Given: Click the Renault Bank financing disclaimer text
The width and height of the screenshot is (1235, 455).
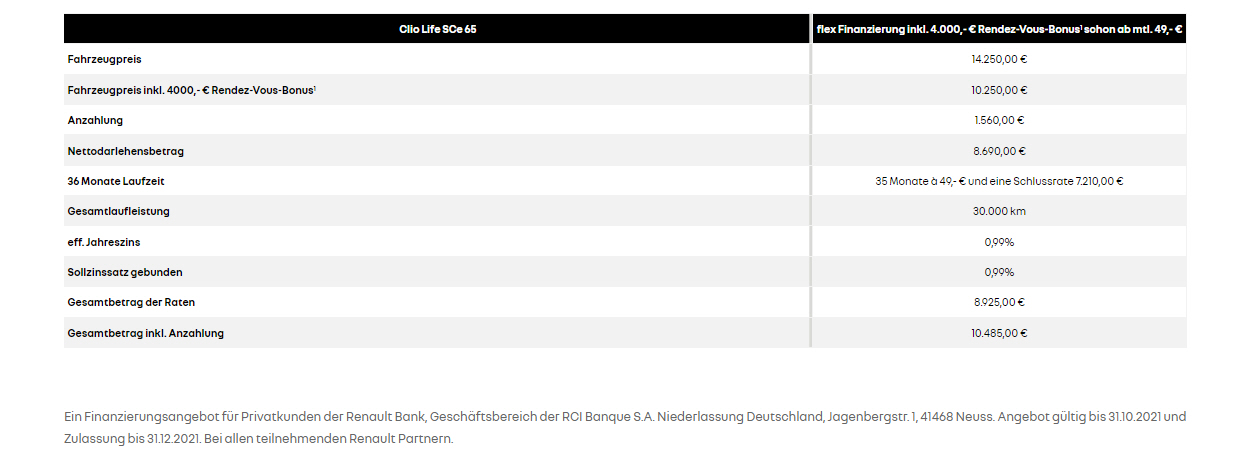Looking at the screenshot, I should (x=624, y=427).
